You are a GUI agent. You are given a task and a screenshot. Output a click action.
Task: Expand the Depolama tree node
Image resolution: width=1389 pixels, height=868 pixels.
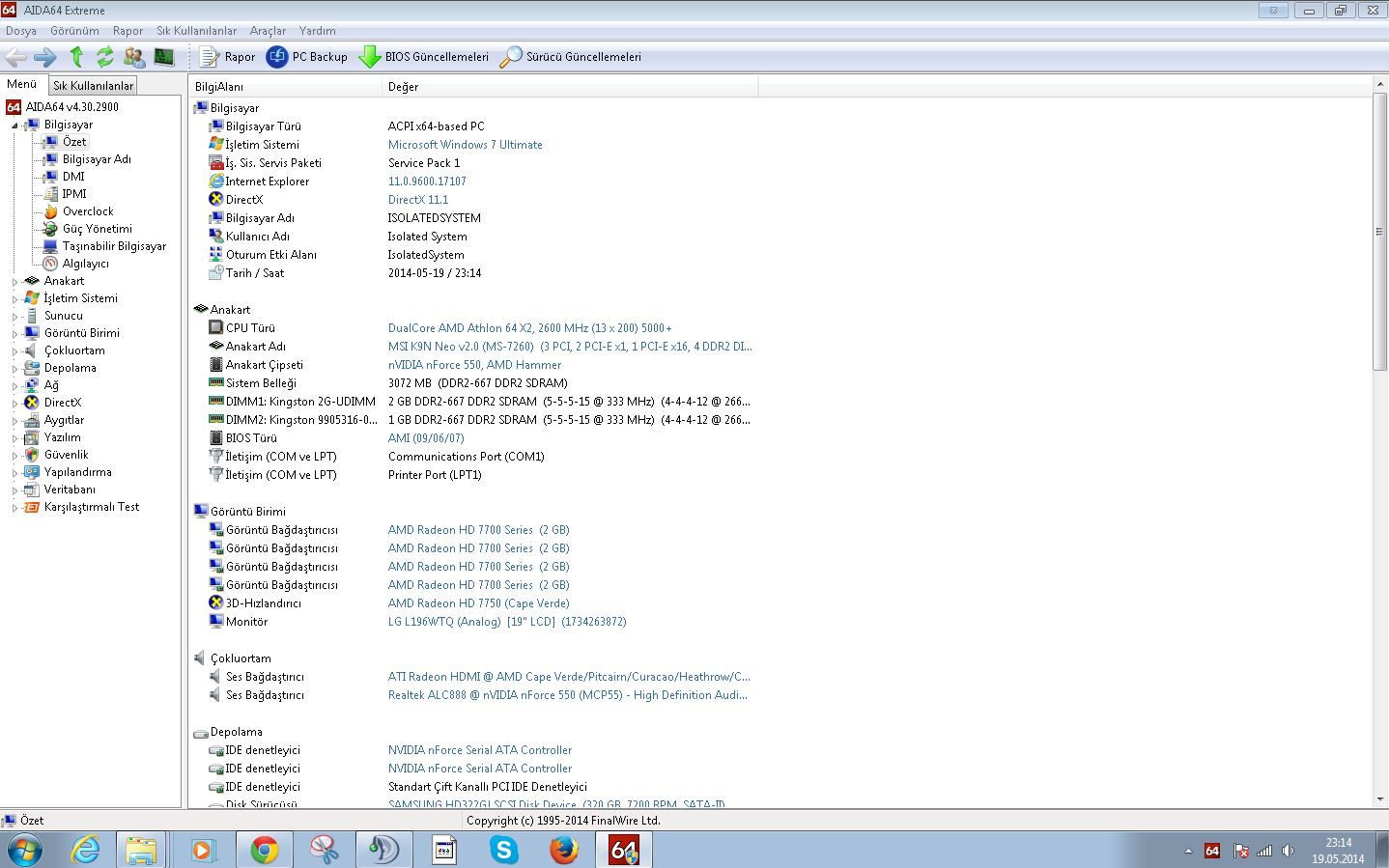tap(14, 369)
